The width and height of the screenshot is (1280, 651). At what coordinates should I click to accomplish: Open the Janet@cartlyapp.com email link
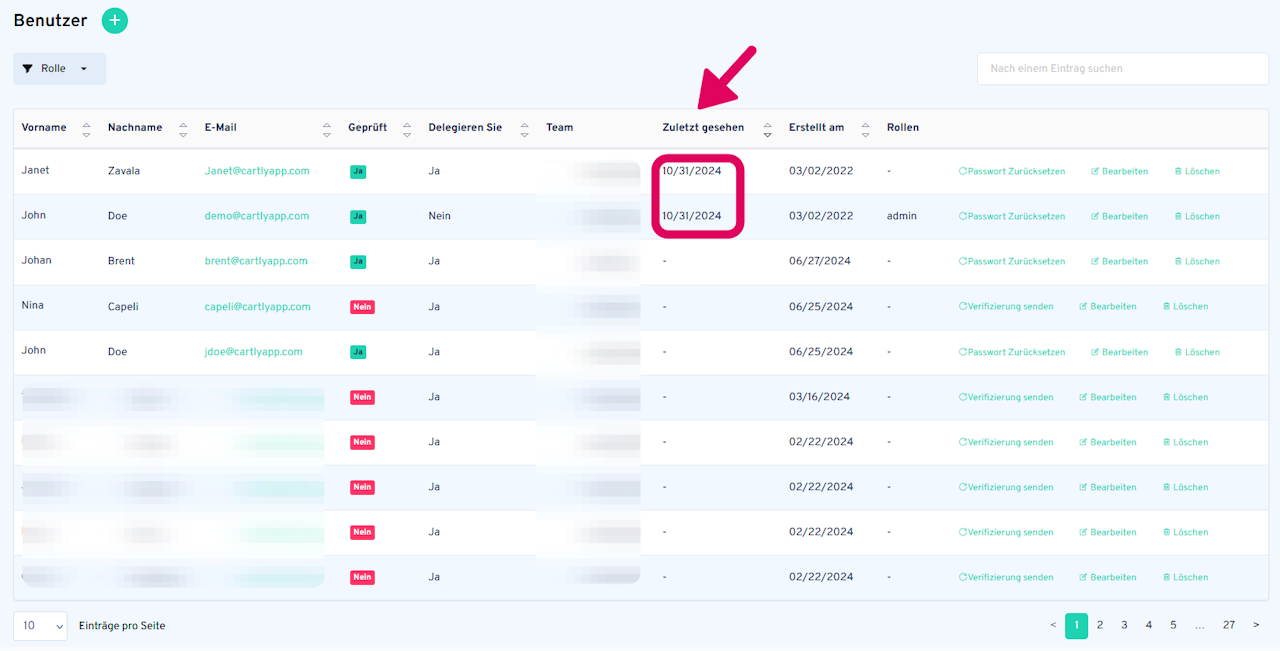(x=257, y=171)
